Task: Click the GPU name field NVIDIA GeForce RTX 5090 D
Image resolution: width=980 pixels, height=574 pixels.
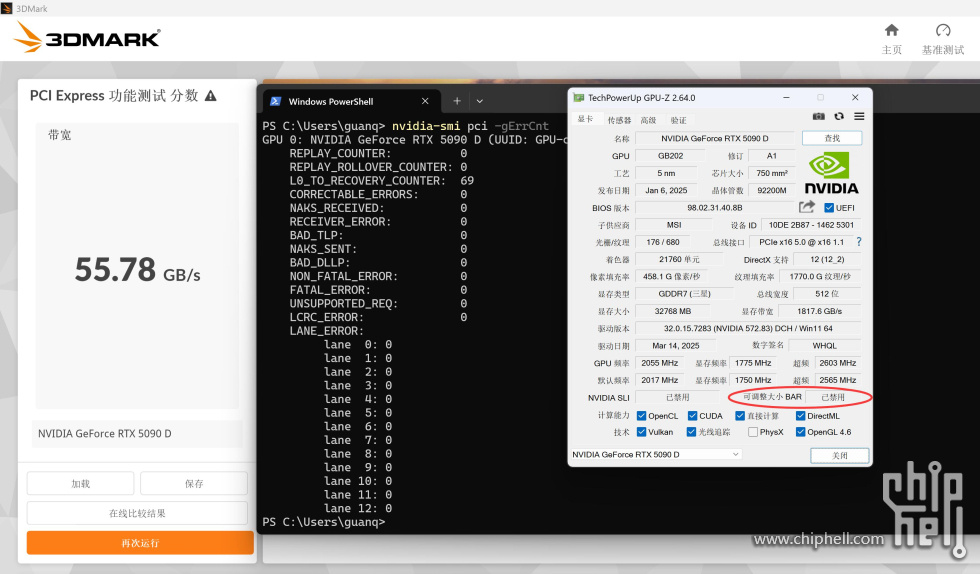Action: [x=714, y=138]
